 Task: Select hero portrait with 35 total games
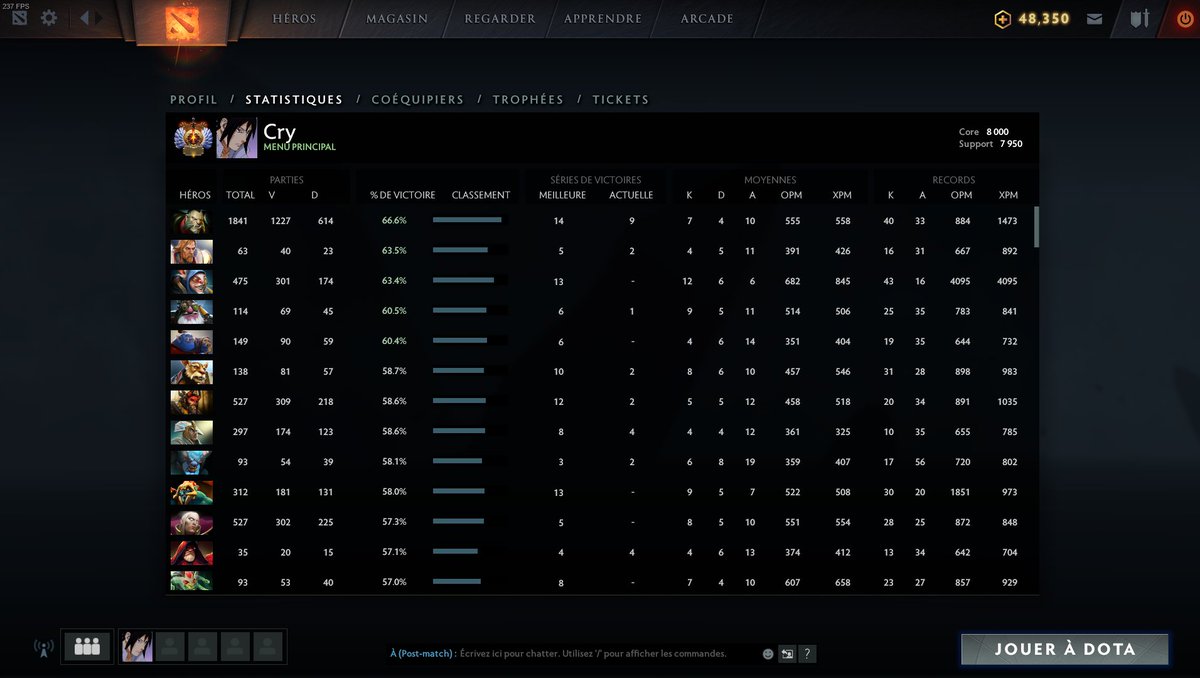coord(191,552)
